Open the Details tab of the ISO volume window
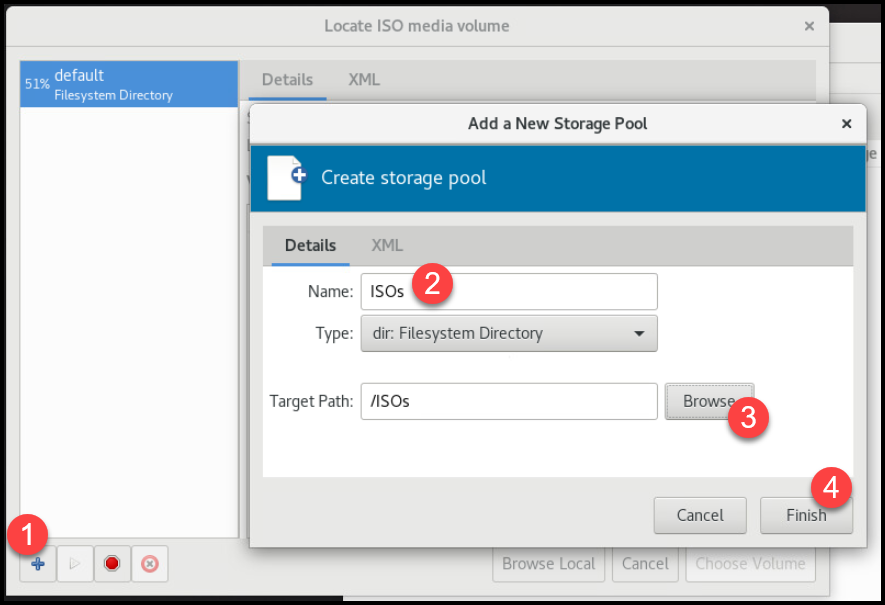This screenshot has width=885, height=605. tap(287, 80)
